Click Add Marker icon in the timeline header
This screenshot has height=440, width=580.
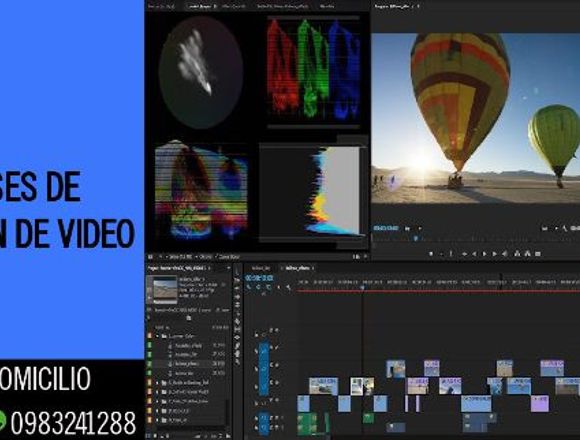tap(278, 287)
